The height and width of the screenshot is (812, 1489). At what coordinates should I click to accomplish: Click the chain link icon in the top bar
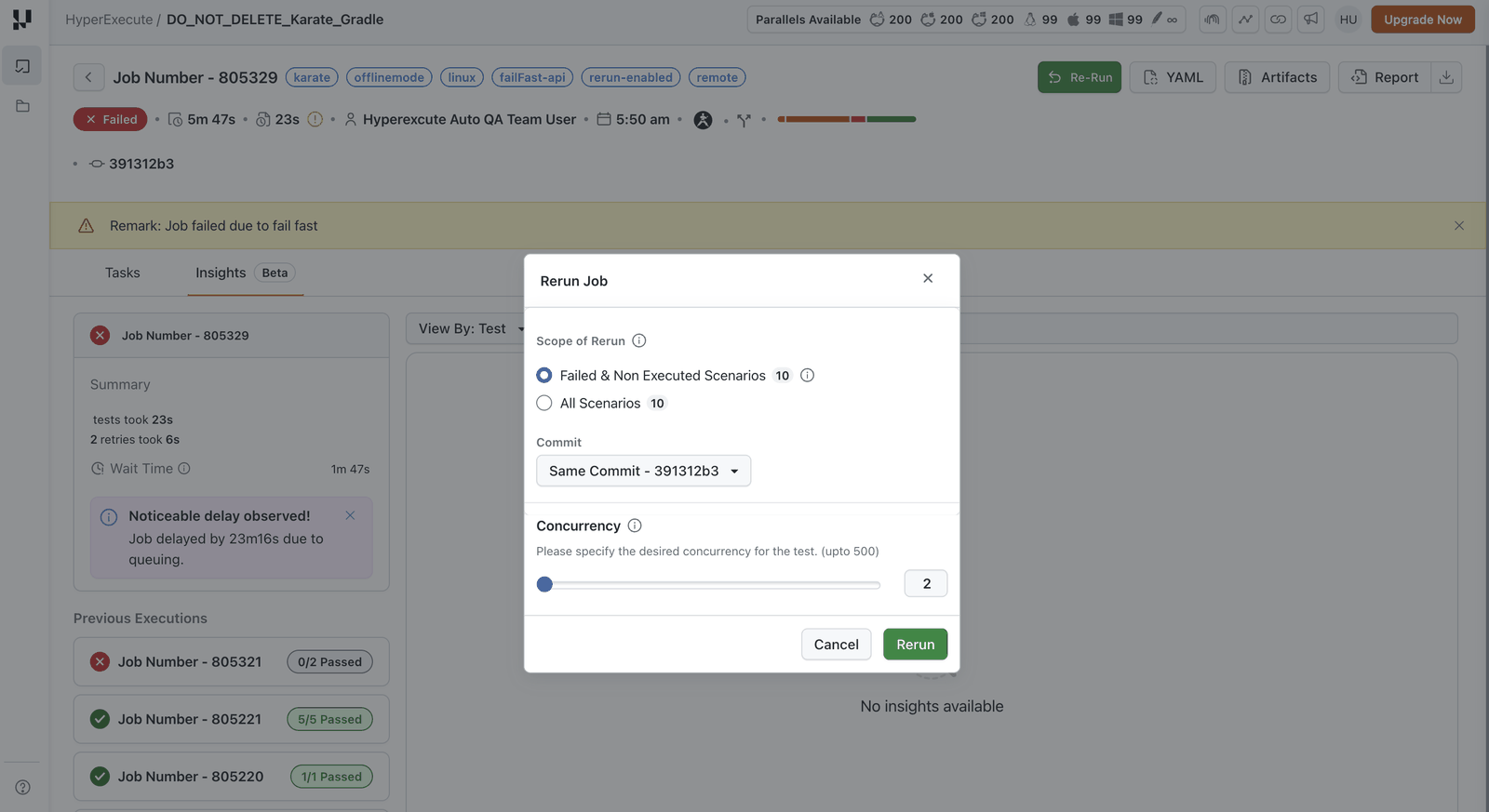1278,20
